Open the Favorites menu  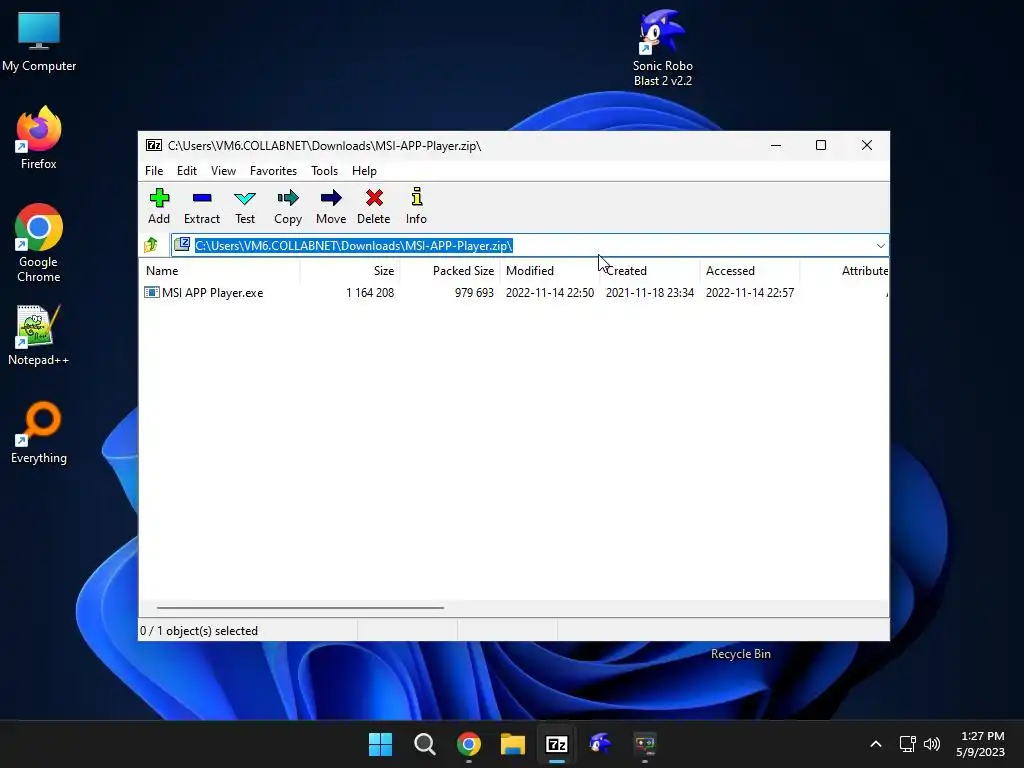coord(273,170)
